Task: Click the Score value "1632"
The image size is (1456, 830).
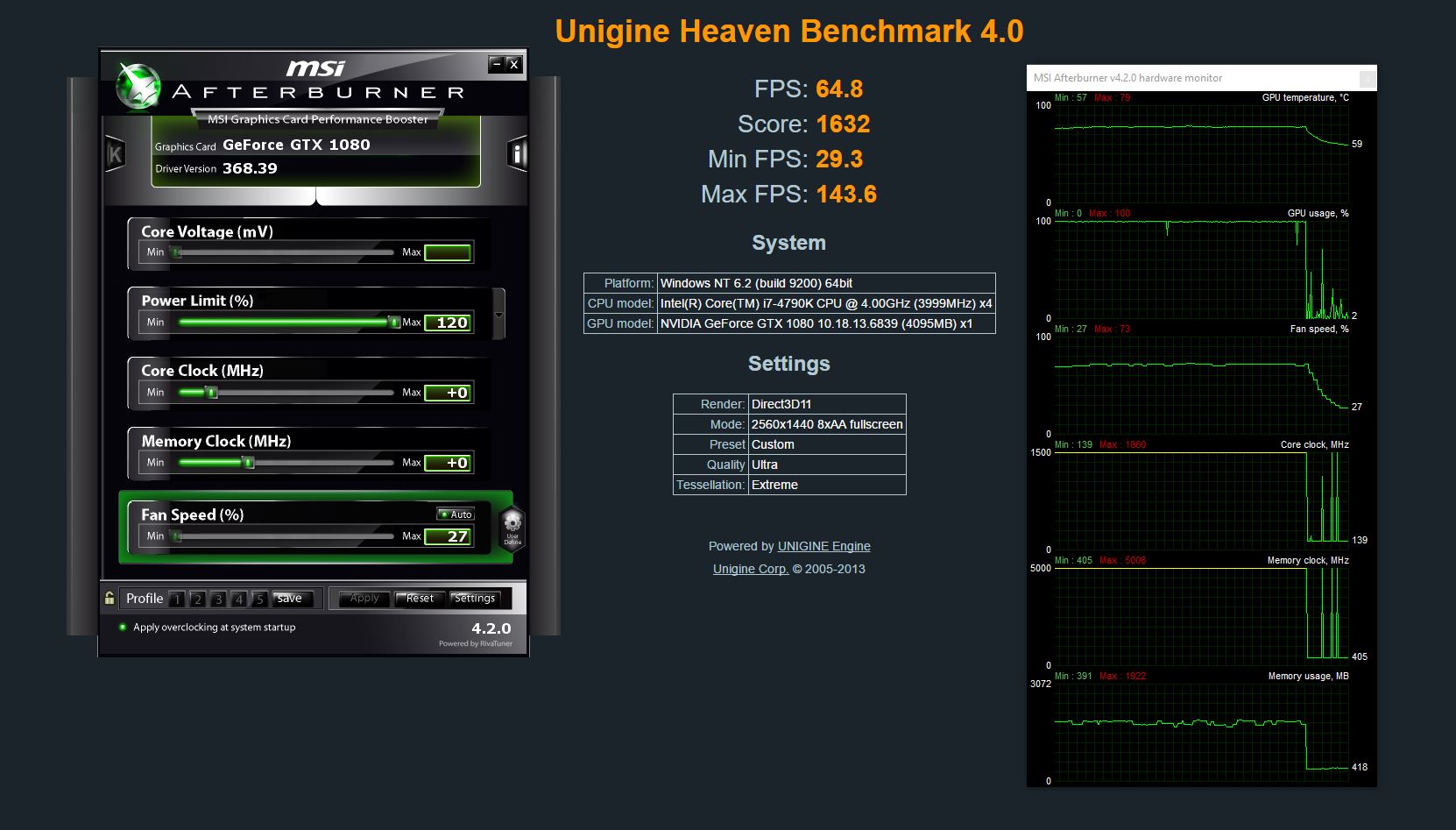Action: point(843,124)
